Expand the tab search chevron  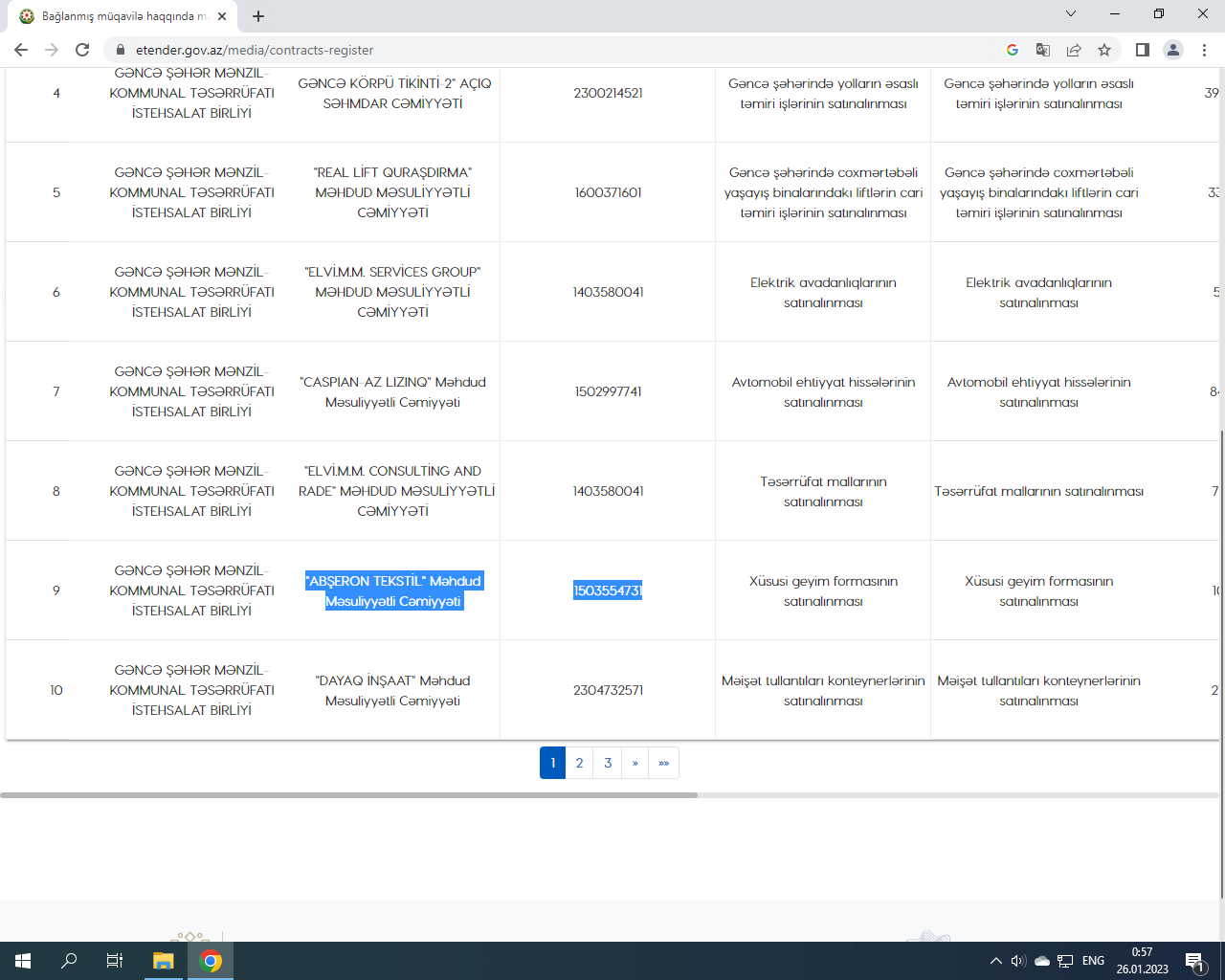pyautogui.click(x=1071, y=14)
